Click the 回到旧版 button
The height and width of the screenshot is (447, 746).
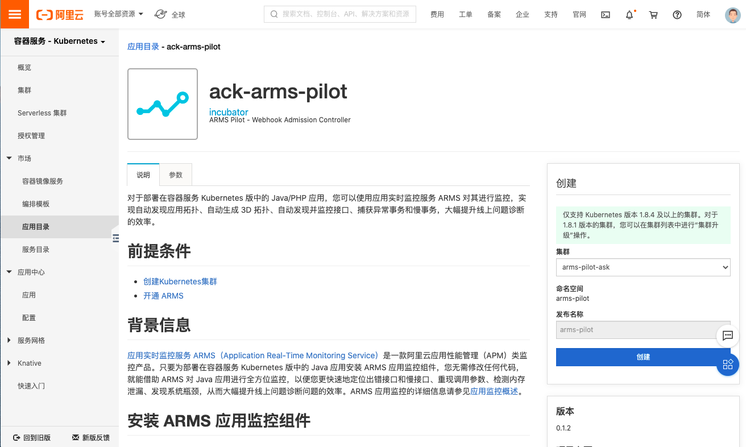point(32,437)
